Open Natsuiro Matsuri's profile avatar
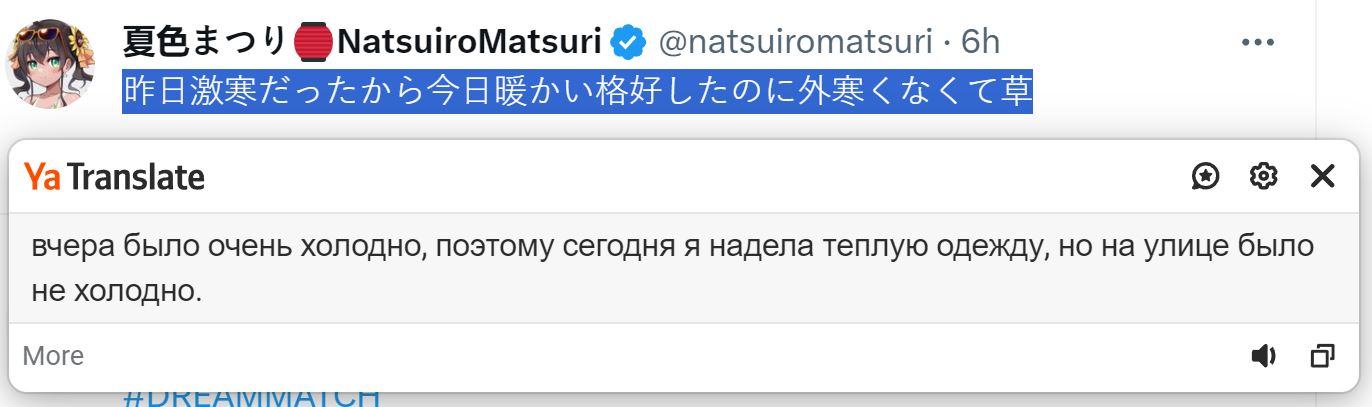Viewport: 1372px width, 407px height. 50,62
